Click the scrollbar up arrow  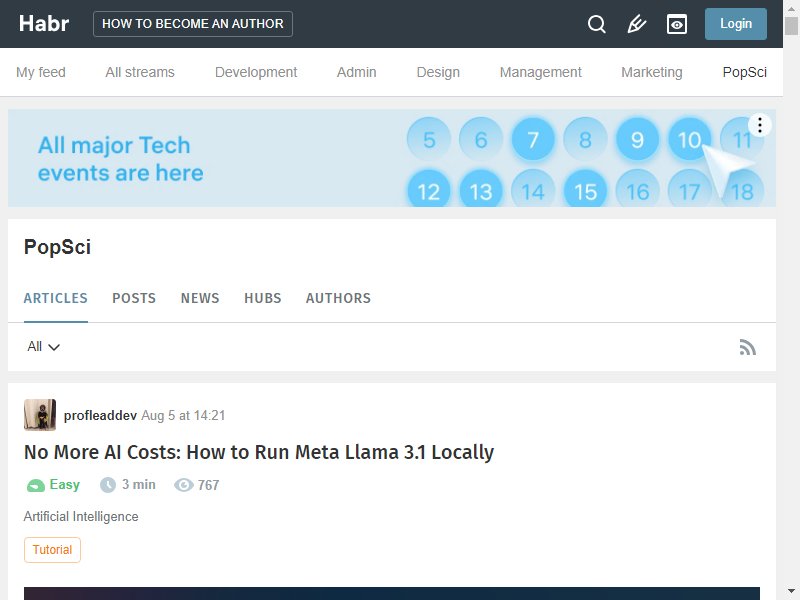[x=791, y=8]
